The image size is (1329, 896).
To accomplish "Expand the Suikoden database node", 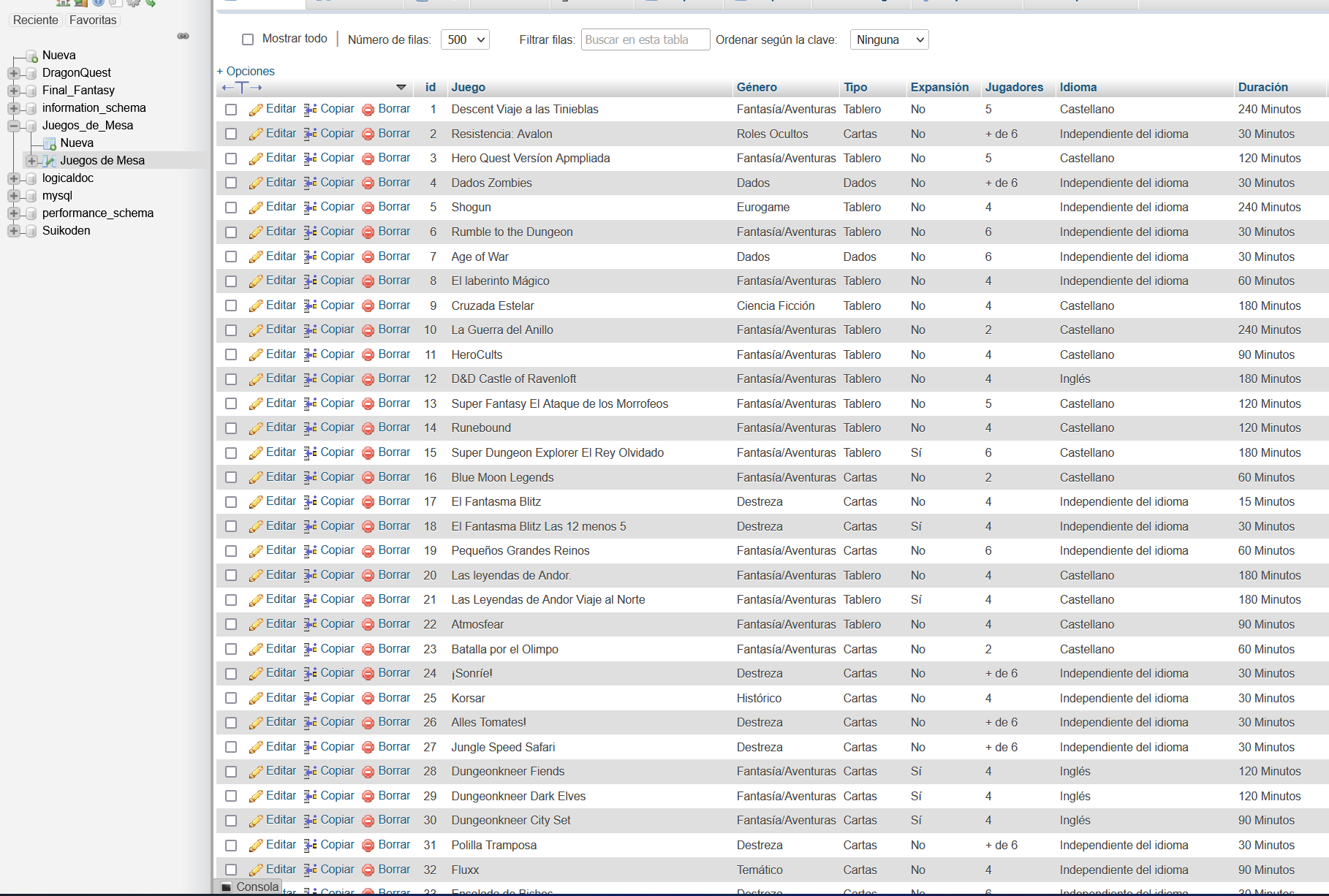I will click(13, 231).
